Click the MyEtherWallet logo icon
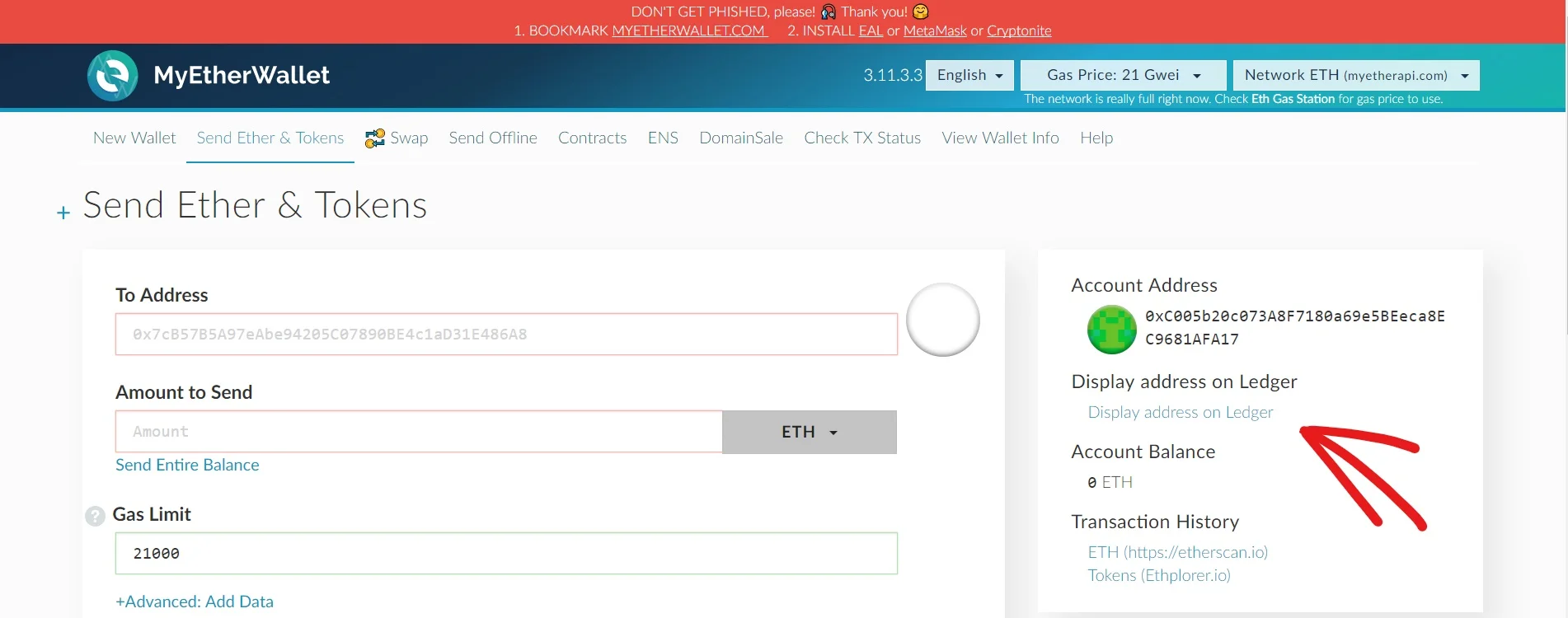 coord(112,76)
